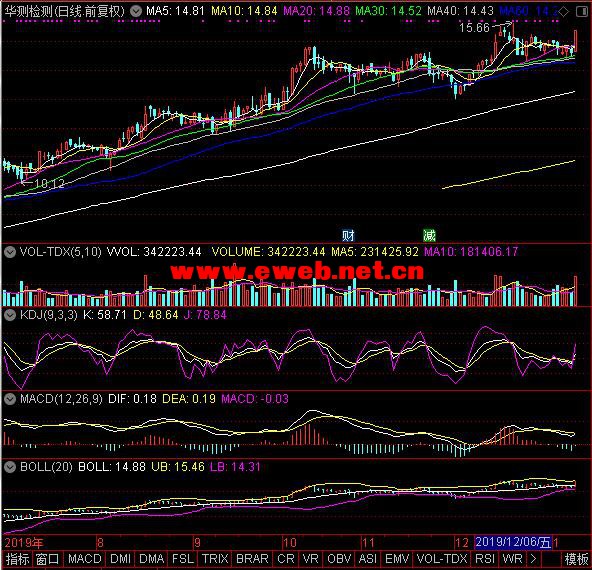Switch to the CR indicator tab
Viewport: 592px width, 570px height.
point(285,559)
